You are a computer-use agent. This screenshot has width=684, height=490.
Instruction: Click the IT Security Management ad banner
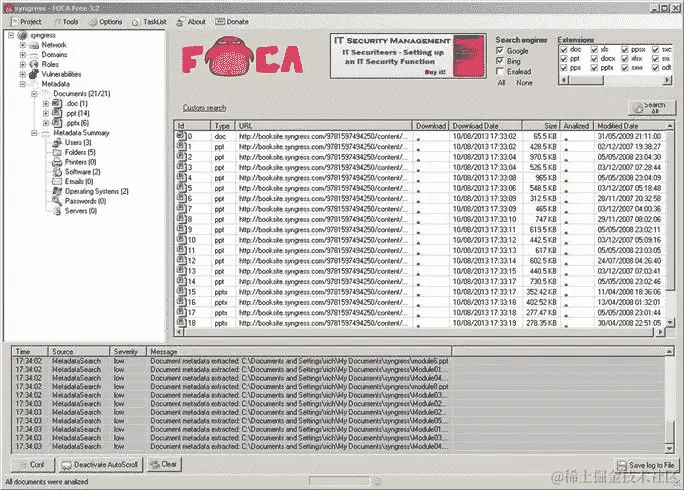click(x=408, y=56)
